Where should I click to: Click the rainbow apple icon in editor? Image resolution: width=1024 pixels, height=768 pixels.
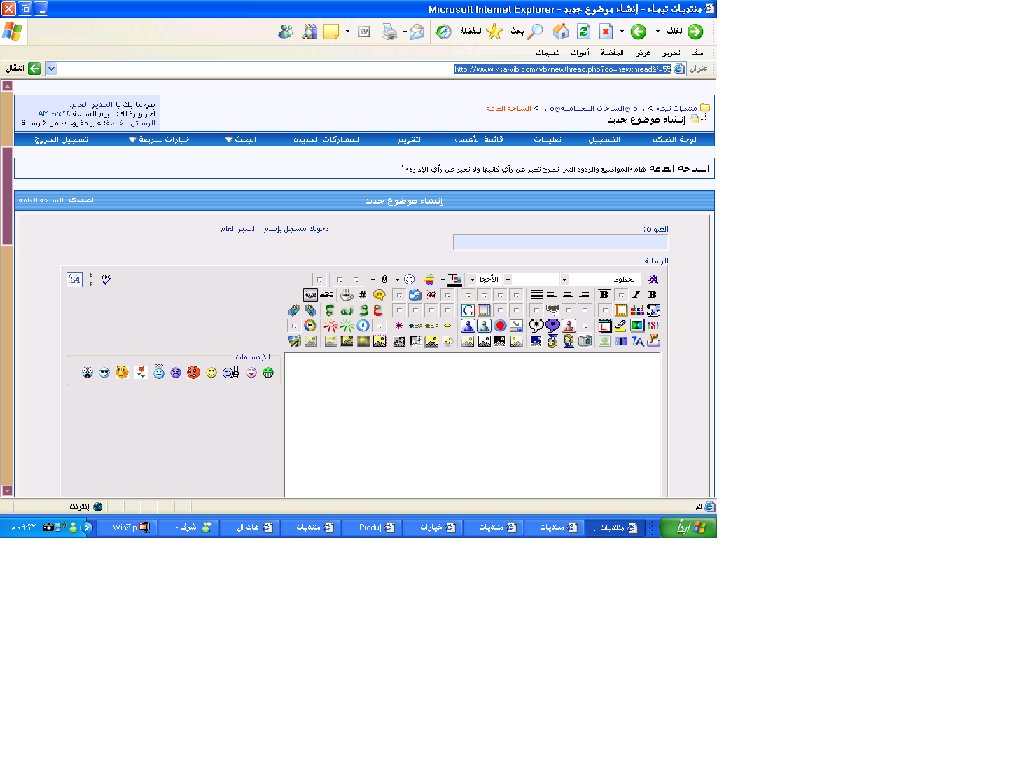click(429, 280)
